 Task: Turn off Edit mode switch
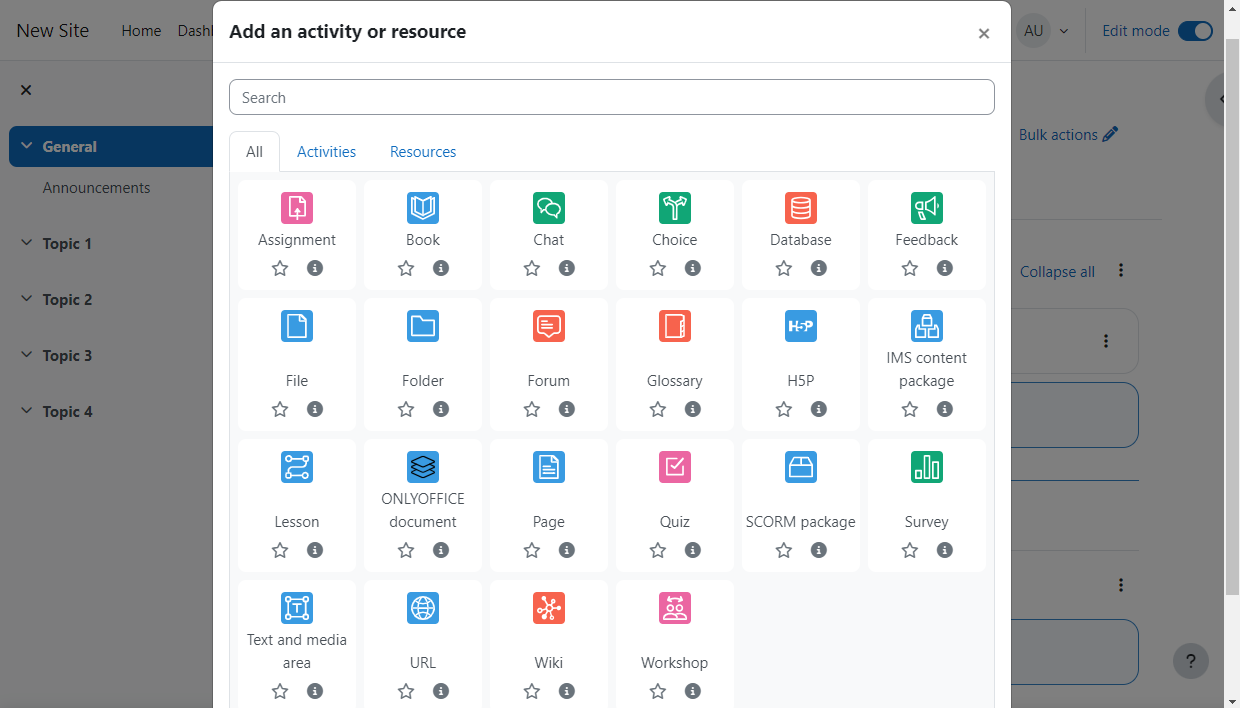click(1195, 31)
